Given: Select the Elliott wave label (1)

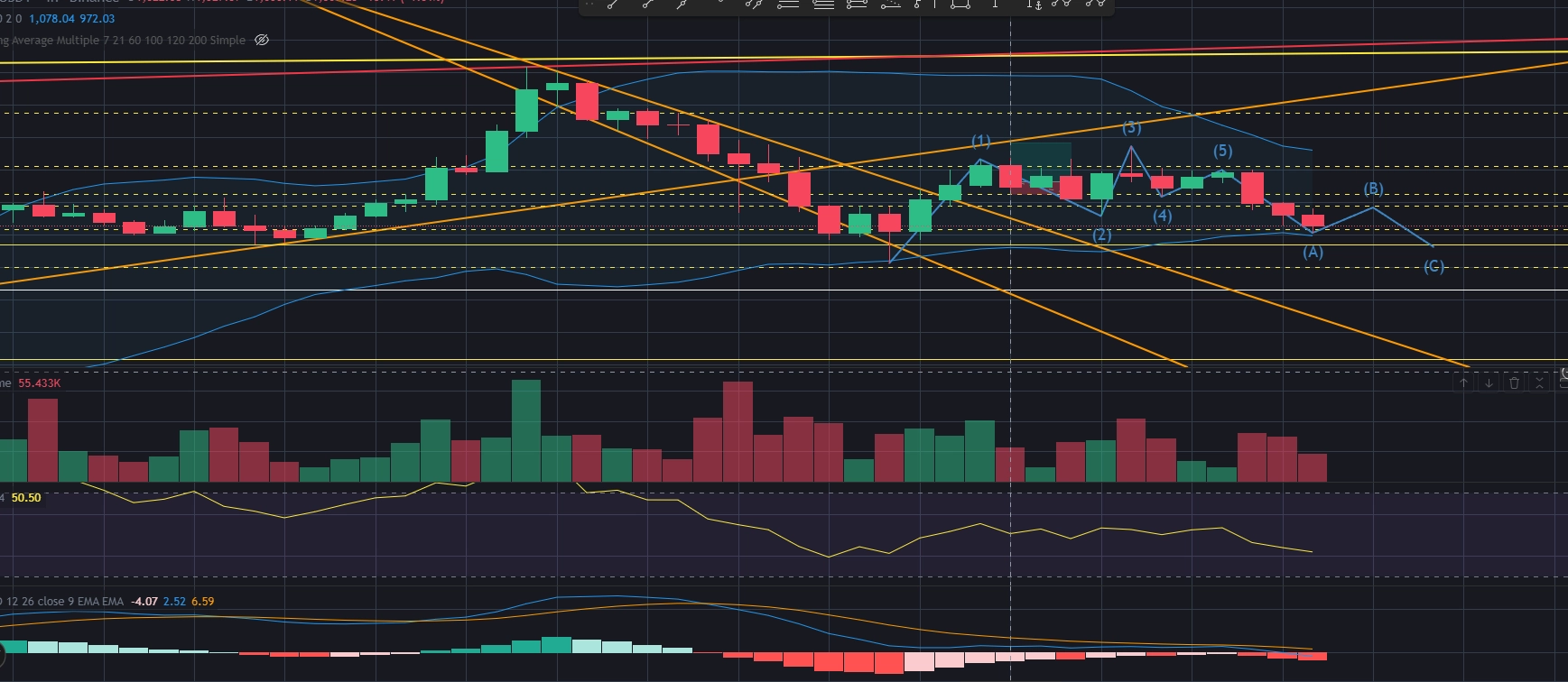Looking at the screenshot, I should [x=980, y=142].
